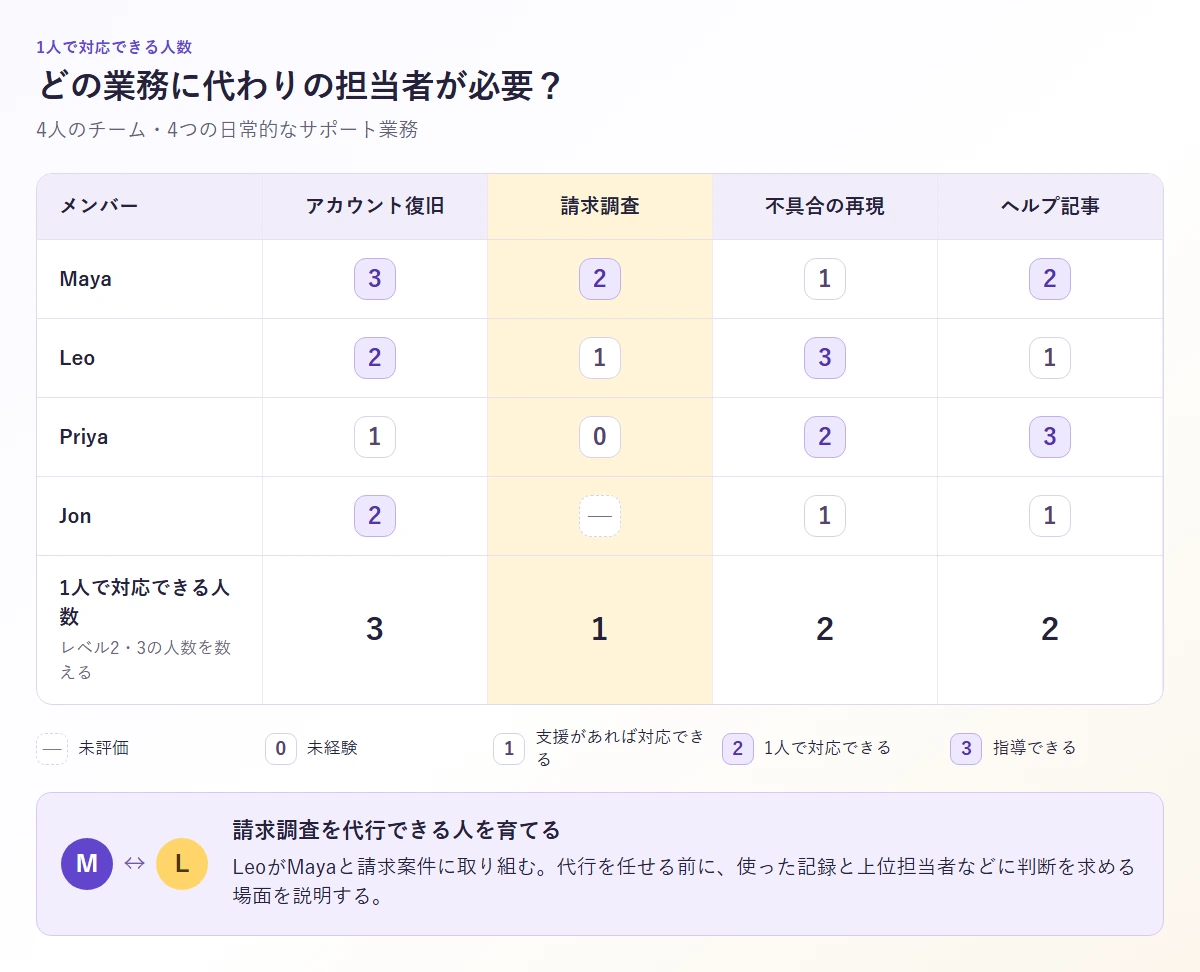This screenshot has height=972, width=1200.
Task: Click Leo's アカウント復旧 level 2 badge
Action: tap(375, 358)
